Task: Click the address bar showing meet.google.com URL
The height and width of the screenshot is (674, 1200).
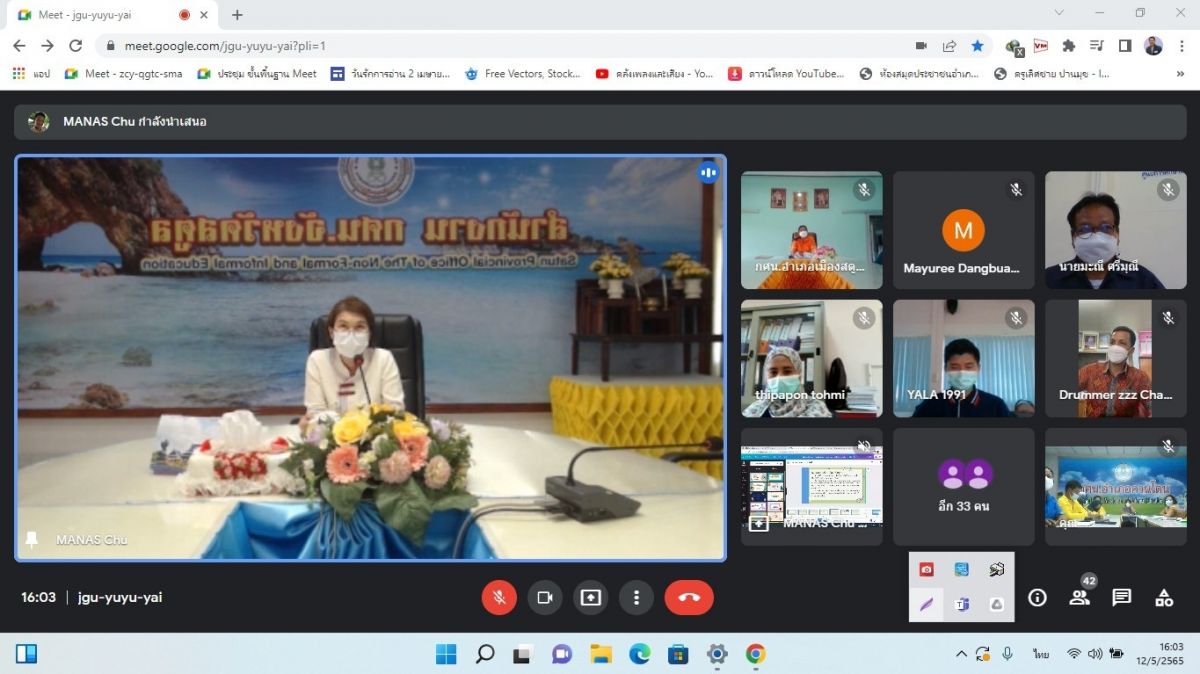Action: [500, 46]
